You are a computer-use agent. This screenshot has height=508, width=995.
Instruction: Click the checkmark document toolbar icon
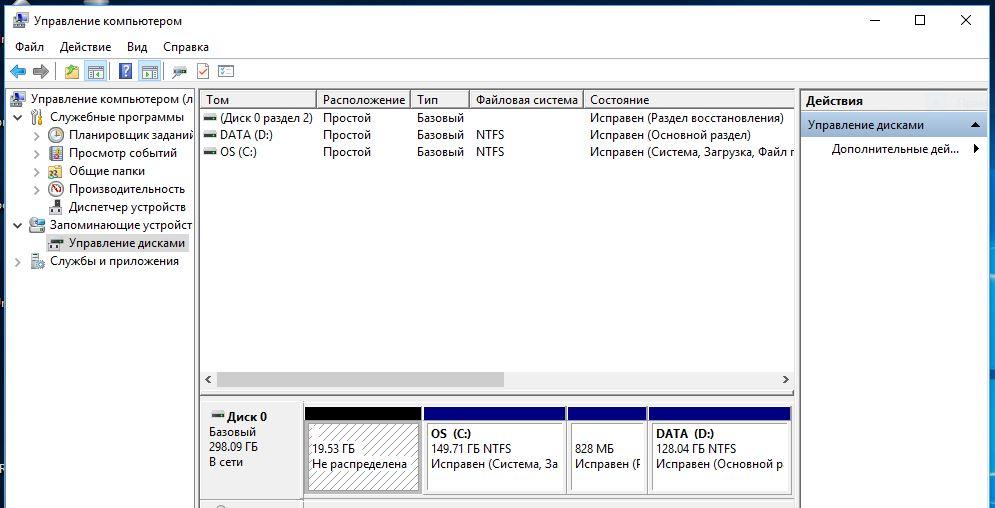(203, 72)
